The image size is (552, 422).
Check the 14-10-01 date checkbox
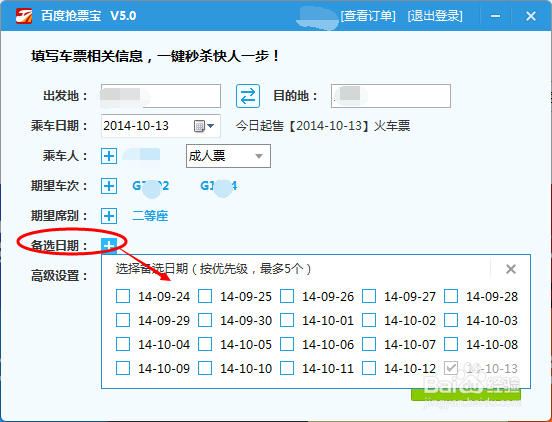287,320
